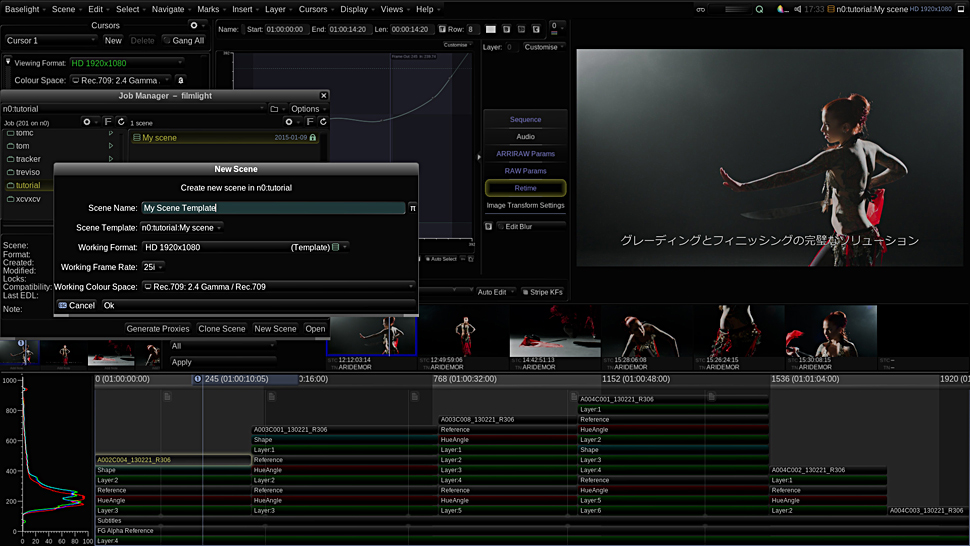Image resolution: width=970 pixels, height=546 pixels.
Task: Open the Scene Template dropdown
Action: point(181,228)
